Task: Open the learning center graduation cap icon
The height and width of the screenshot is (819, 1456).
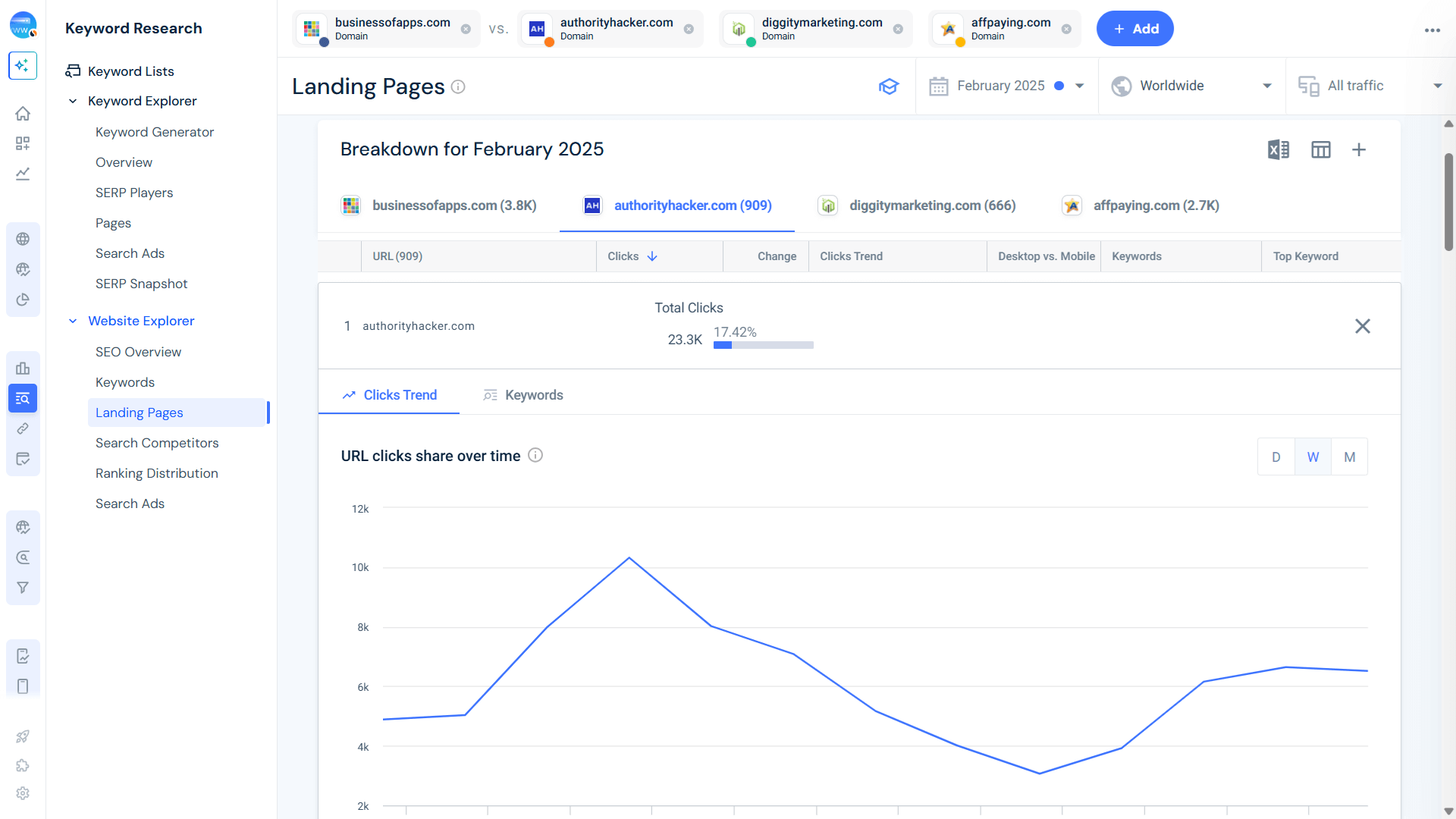Action: coord(889,86)
